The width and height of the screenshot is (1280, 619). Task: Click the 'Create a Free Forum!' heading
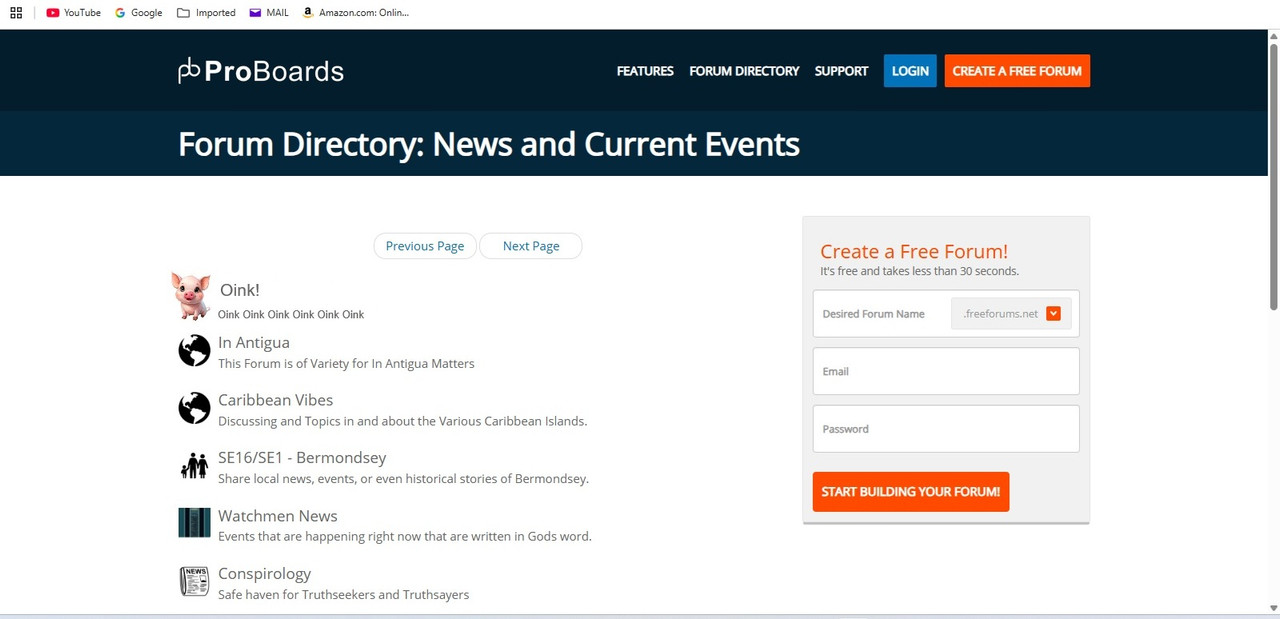coord(914,251)
